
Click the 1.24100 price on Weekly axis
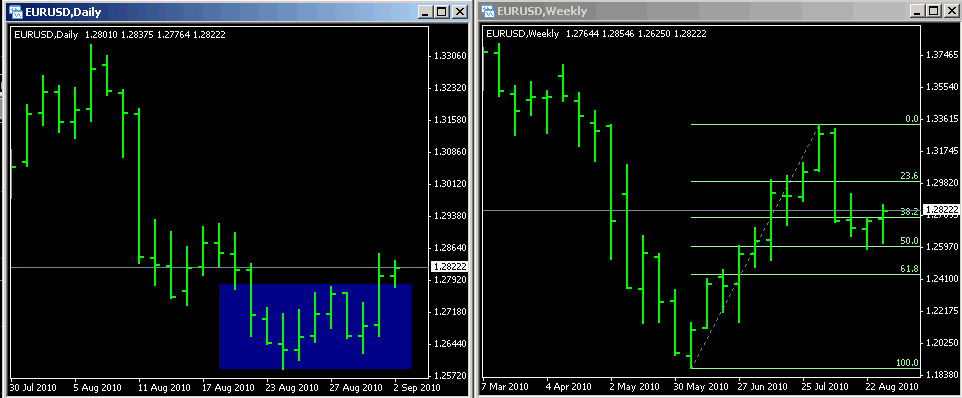click(x=941, y=278)
